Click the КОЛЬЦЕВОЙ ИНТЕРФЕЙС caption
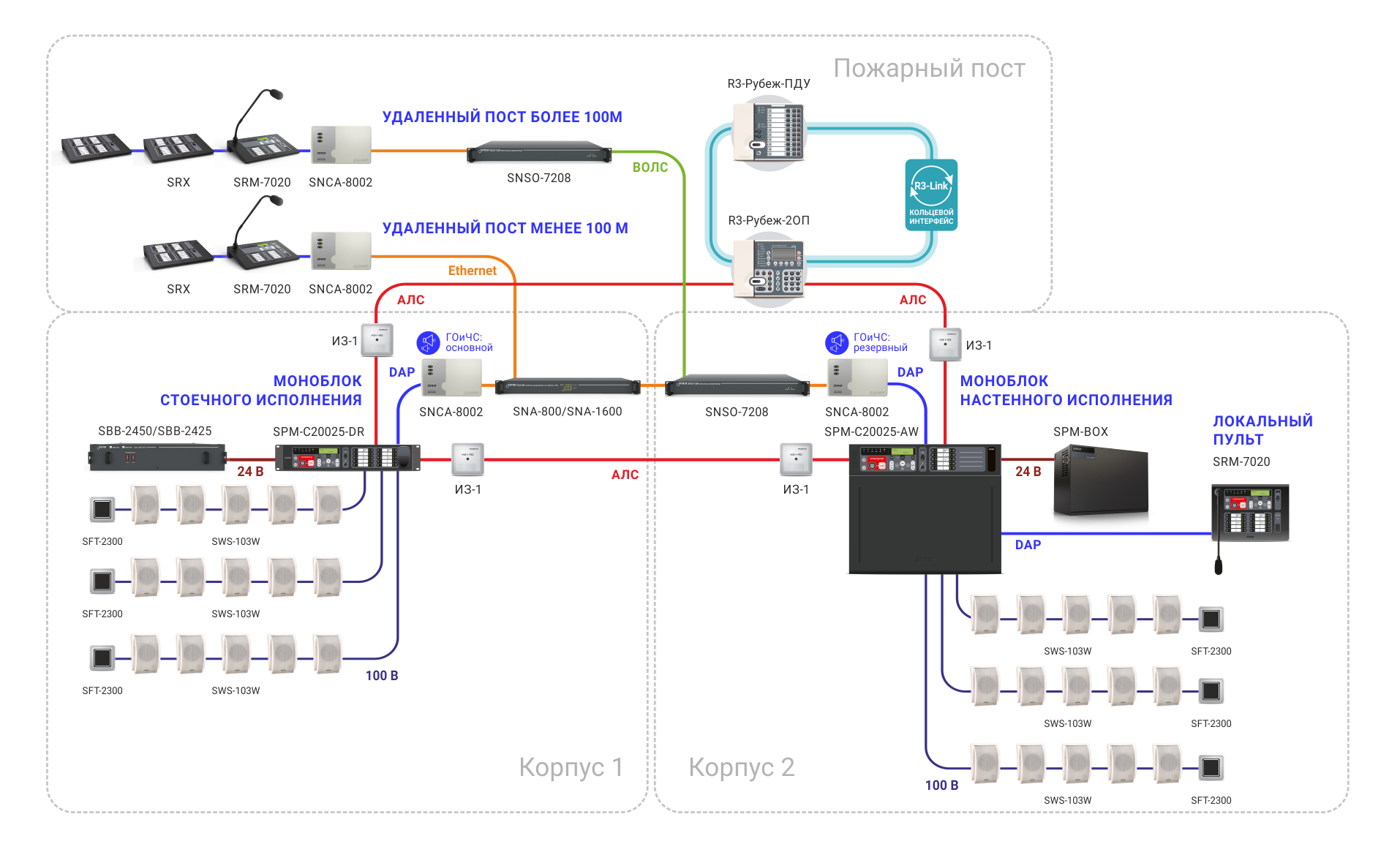The image size is (1400, 863). pyautogui.click(x=931, y=216)
